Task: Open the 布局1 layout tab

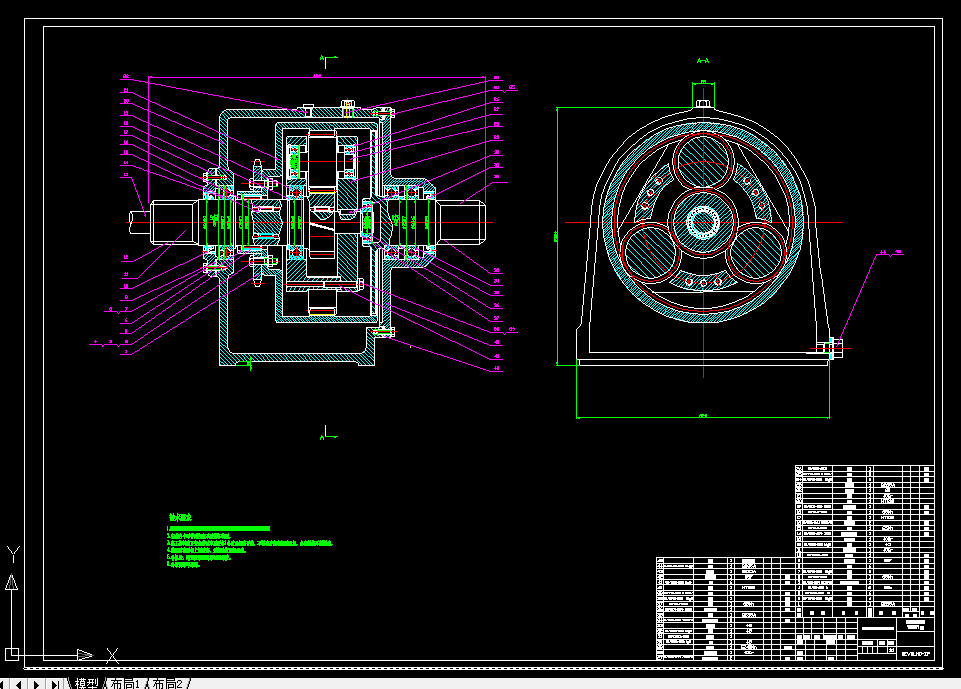Action: click(x=125, y=683)
